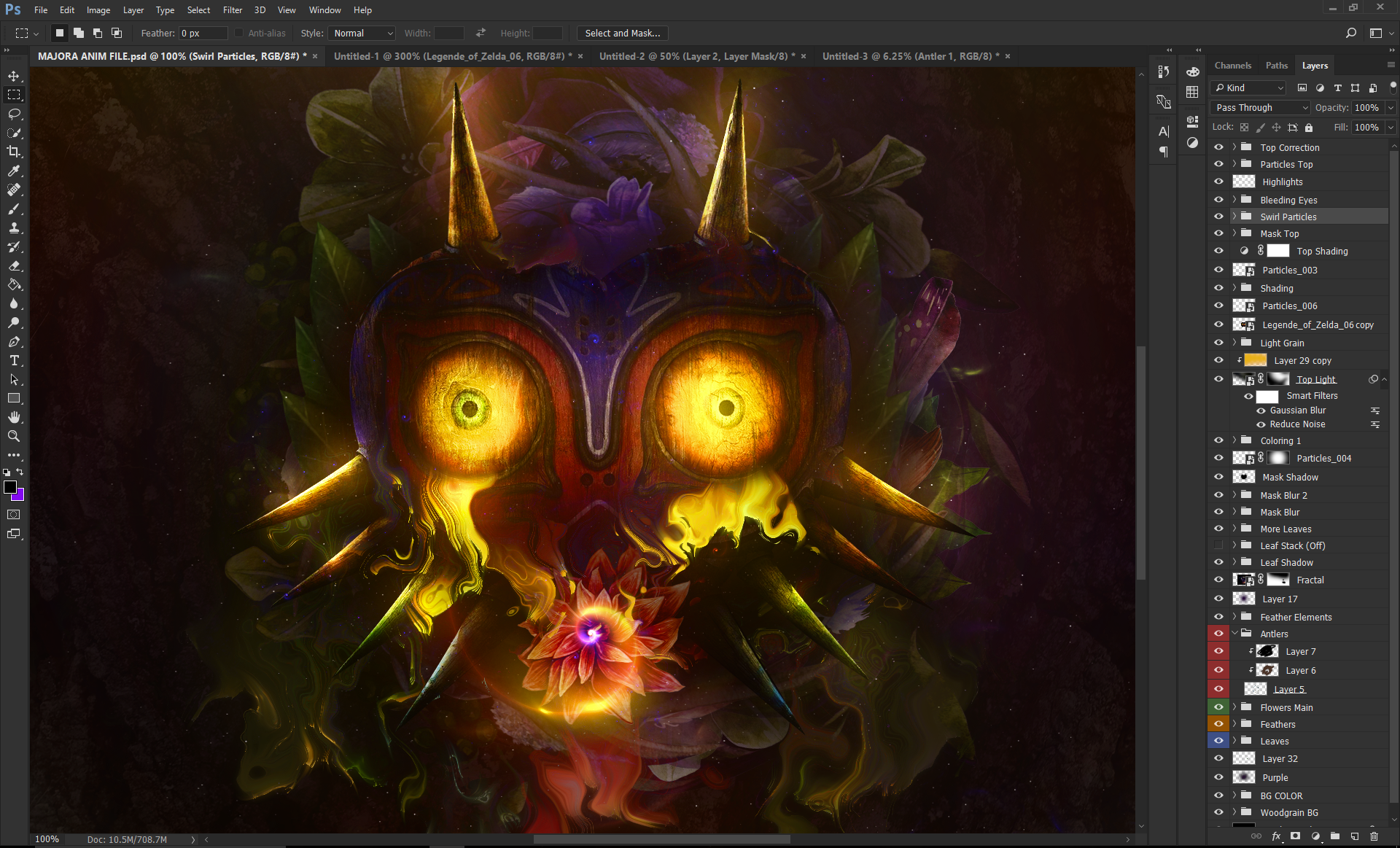Toggle the Anti-alias checkbox

tap(238, 33)
